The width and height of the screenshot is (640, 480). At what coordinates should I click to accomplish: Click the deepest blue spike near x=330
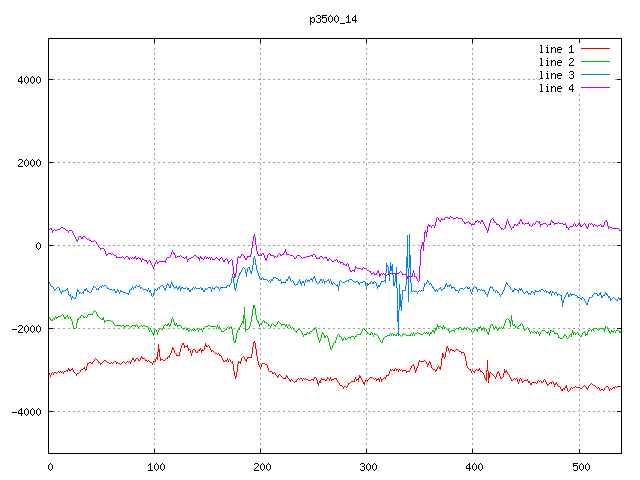coord(399,332)
